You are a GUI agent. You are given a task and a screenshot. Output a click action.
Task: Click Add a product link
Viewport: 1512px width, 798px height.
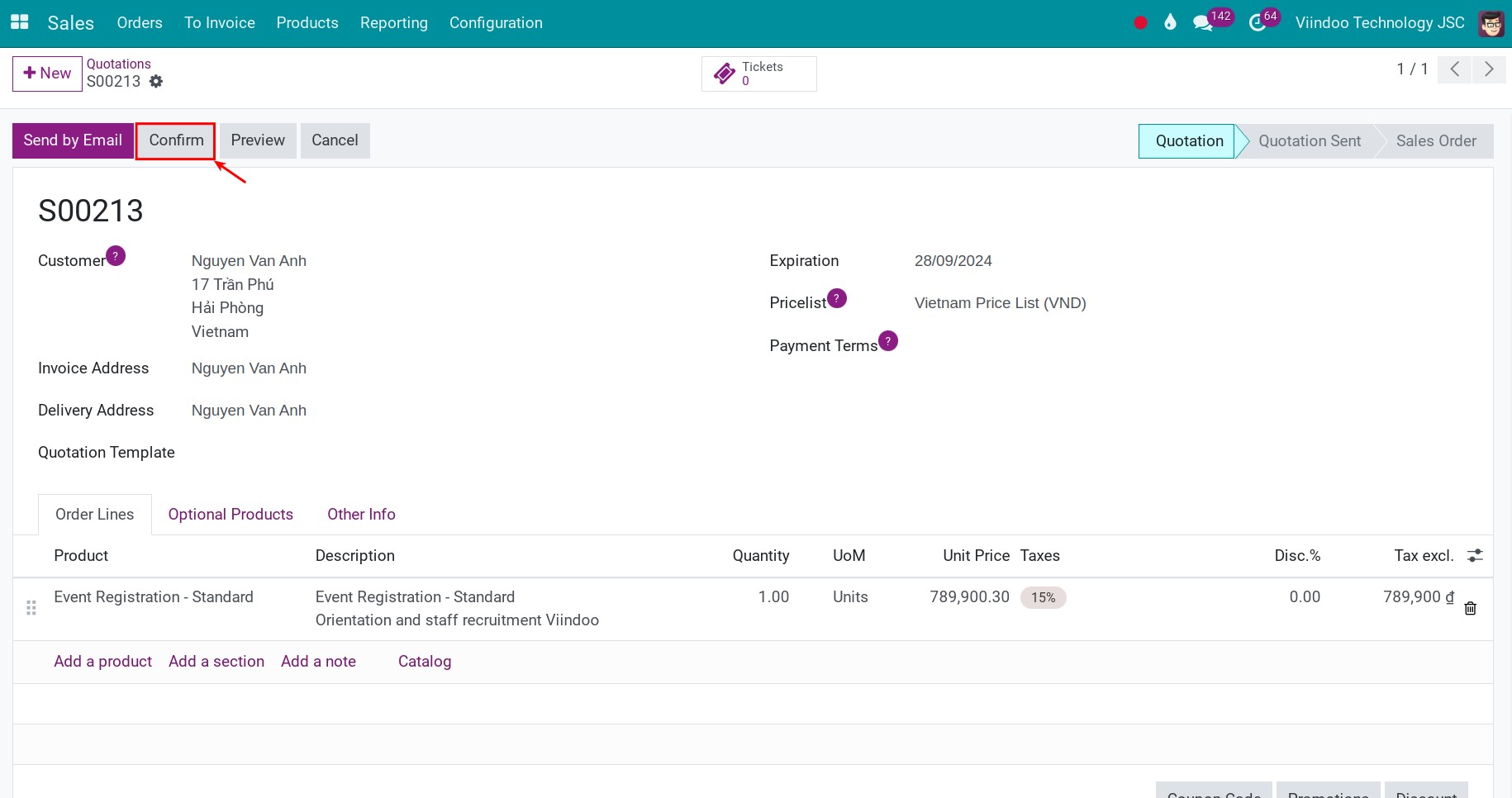pos(103,662)
